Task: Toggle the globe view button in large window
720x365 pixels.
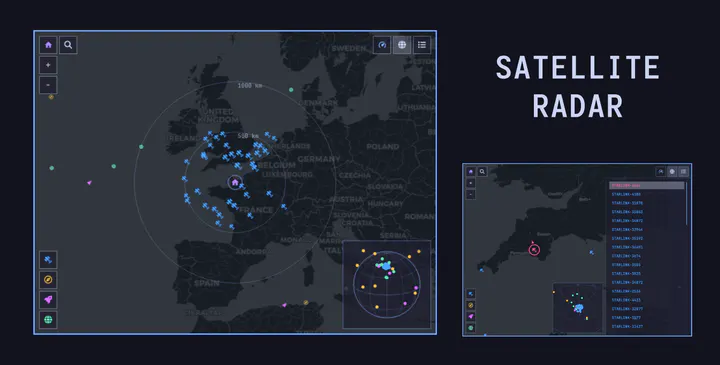Action: click(402, 45)
